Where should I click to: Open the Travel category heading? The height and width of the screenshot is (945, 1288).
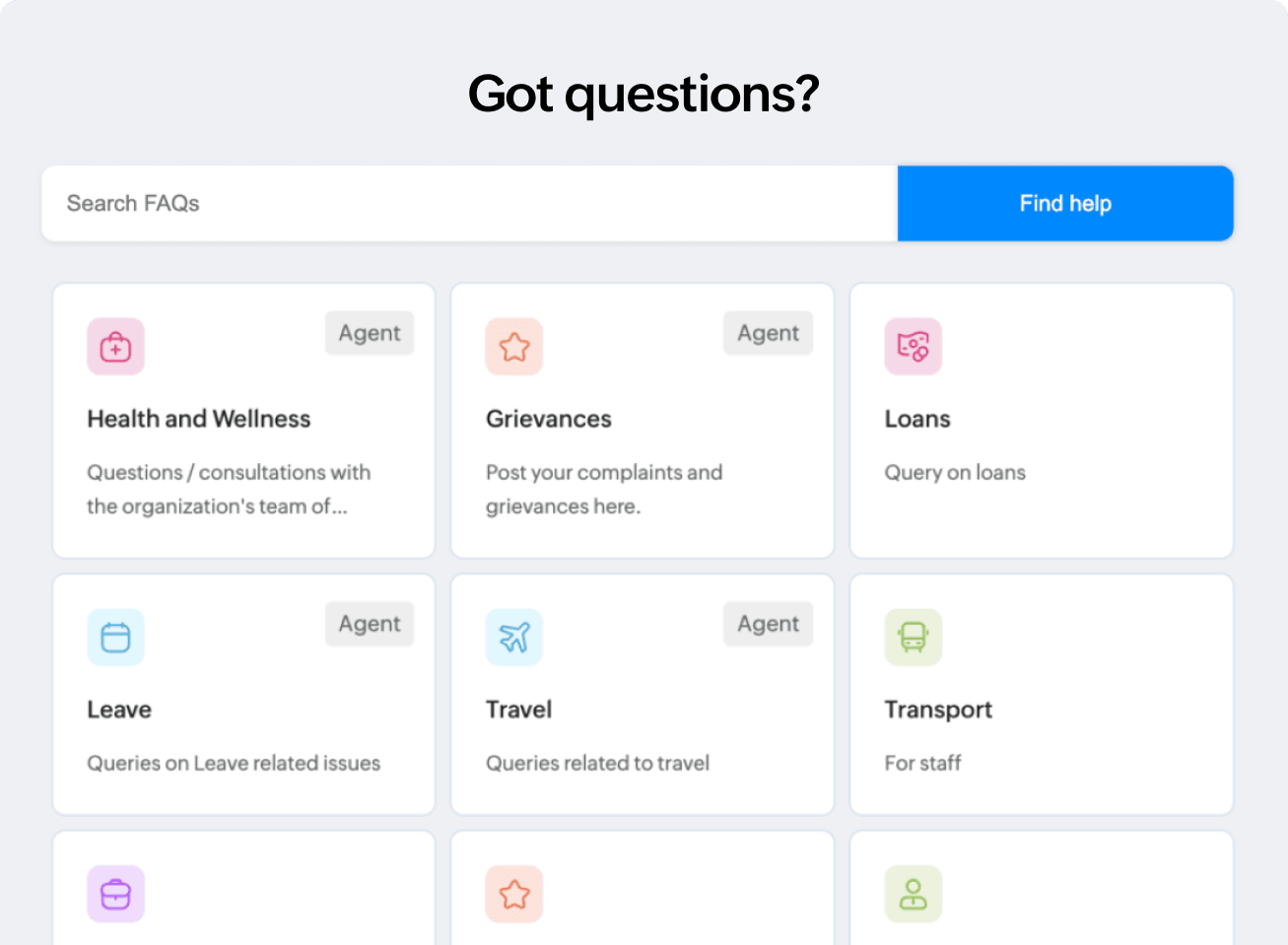518,709
